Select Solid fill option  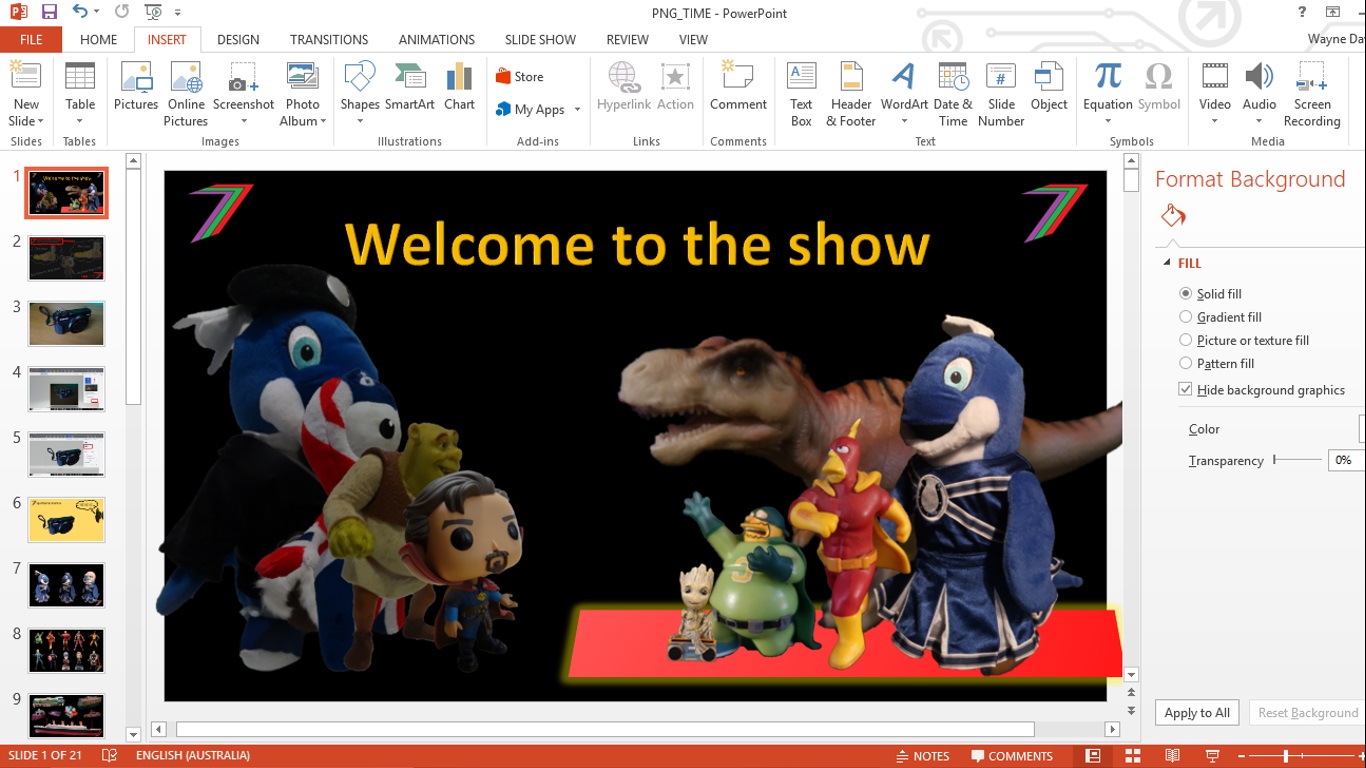[x=1211, y=294]
